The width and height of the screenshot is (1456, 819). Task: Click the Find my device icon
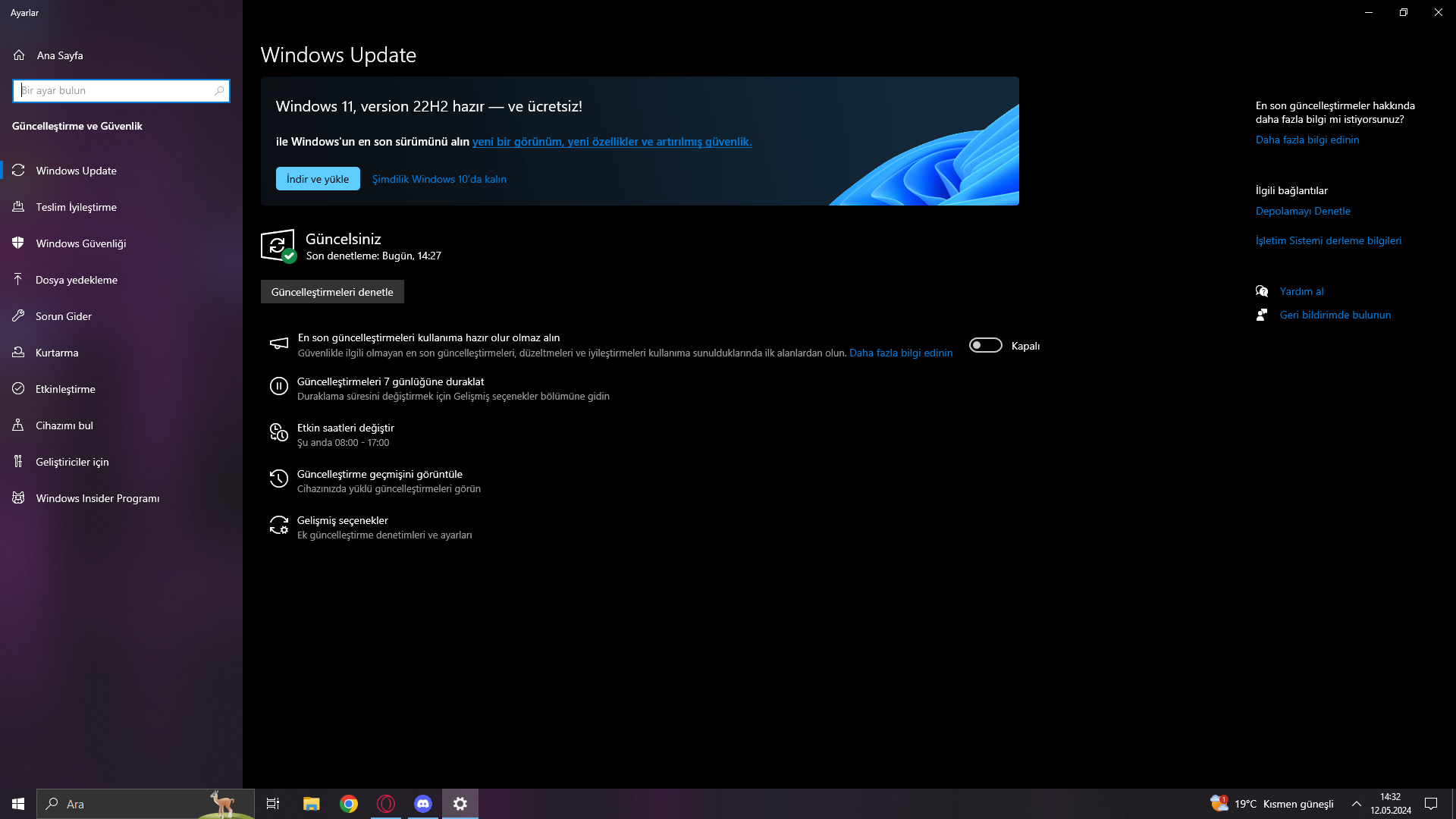18,425
